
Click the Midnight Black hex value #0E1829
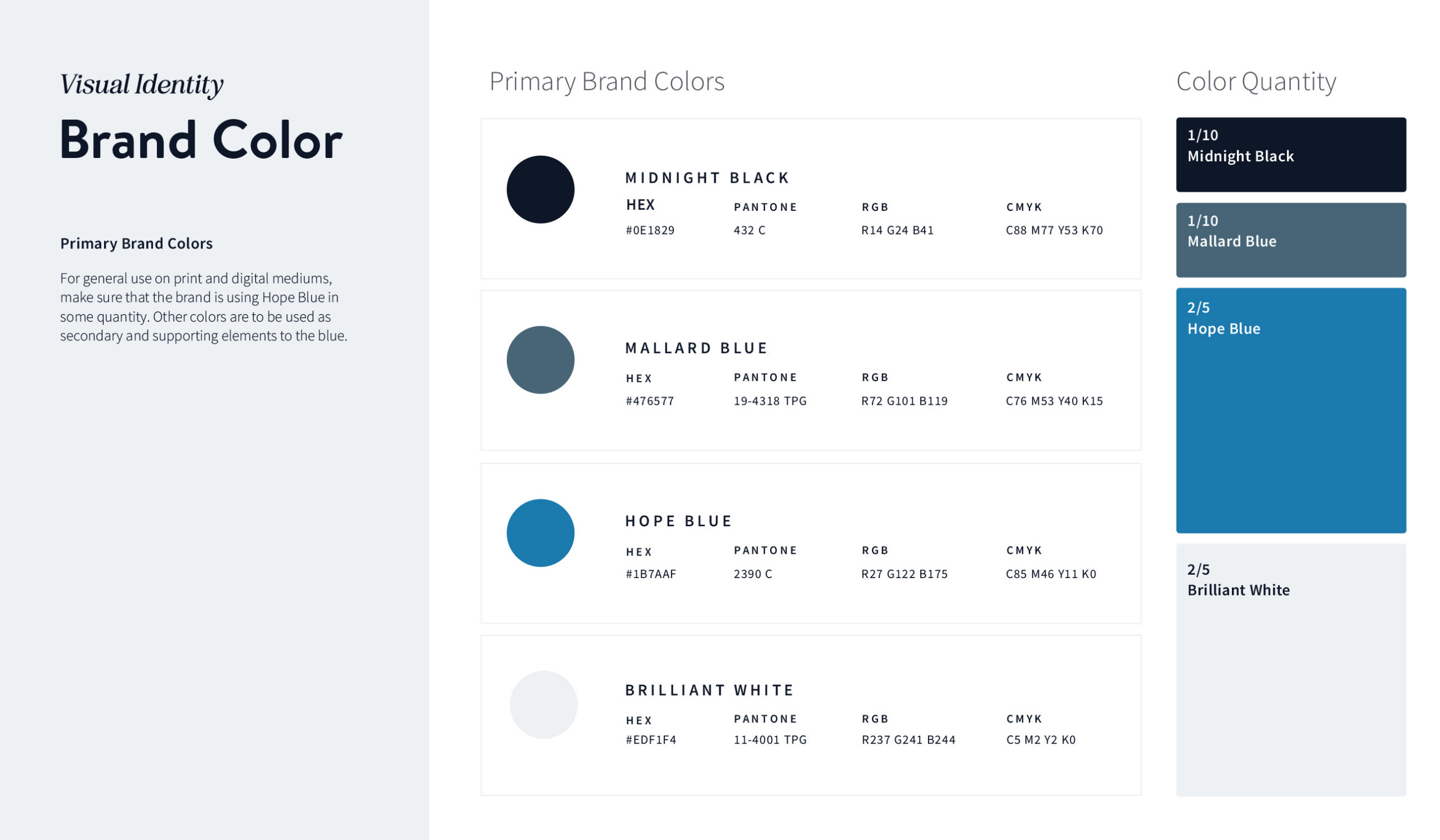click(650, 230)
